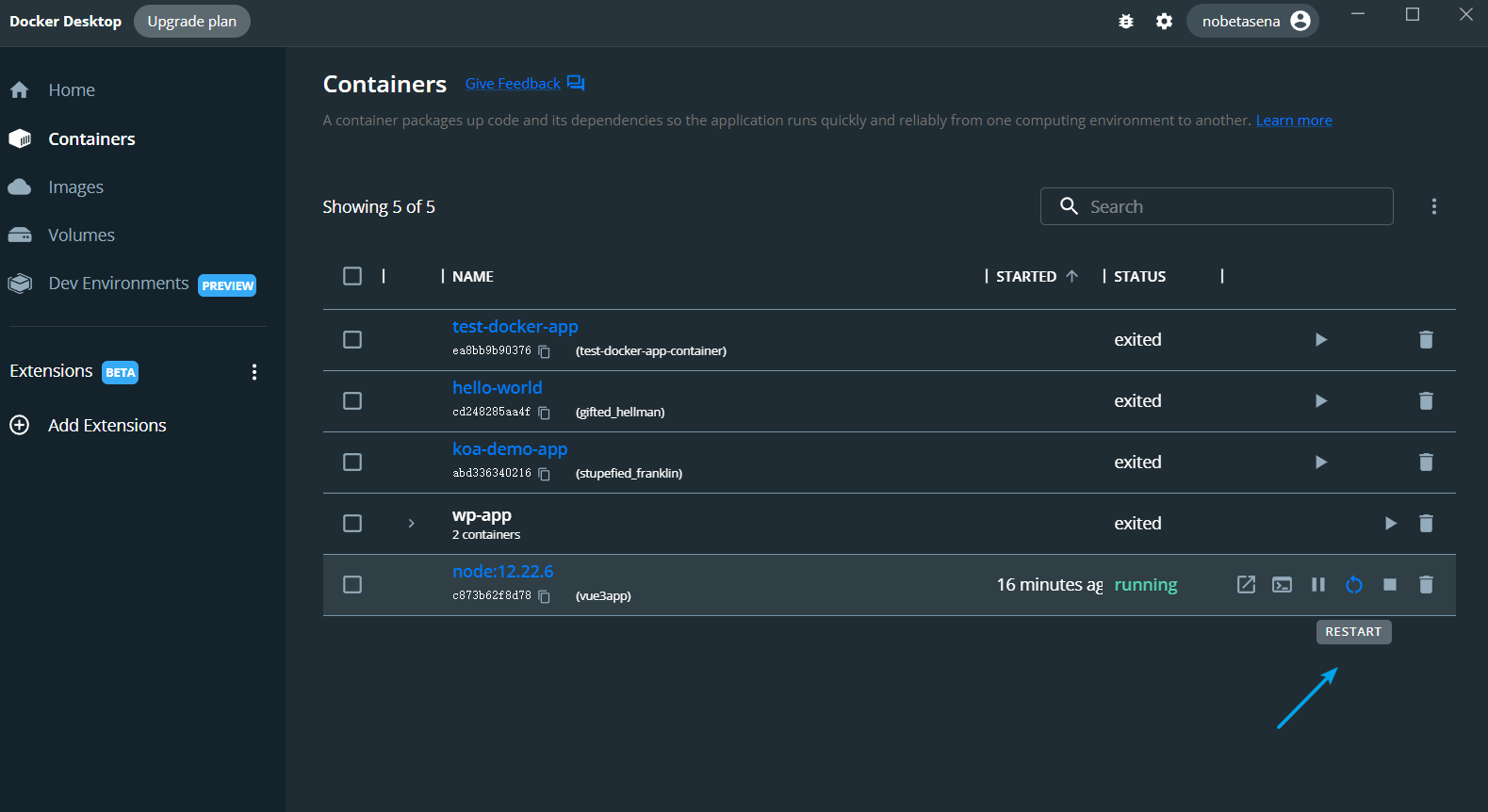Copy the koa-demo-app container ID
1488x812 pixels.
tap(544, 474)
